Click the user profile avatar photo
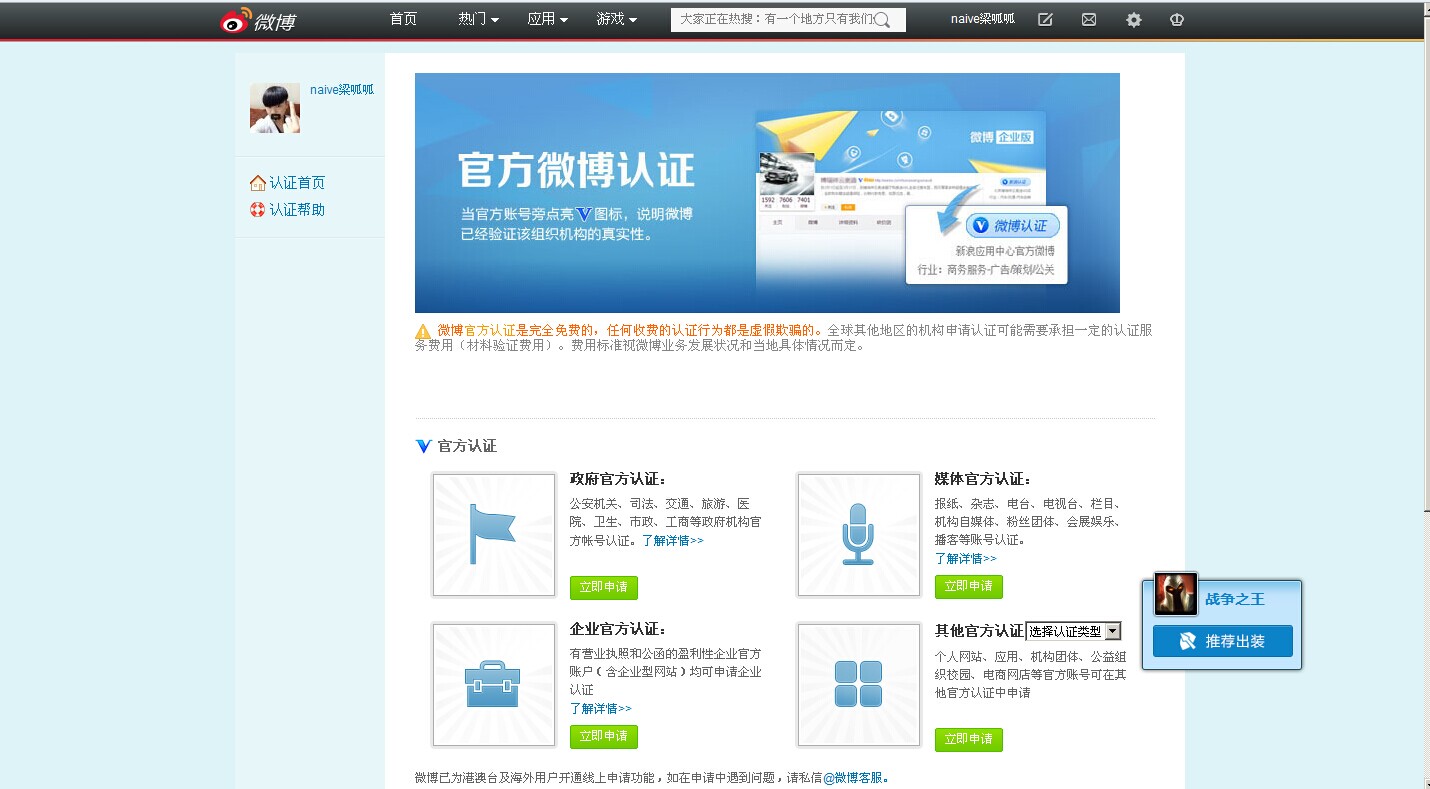Viewport: 1430px width, 789px height. pyautogui.click(x=275, y=108)
